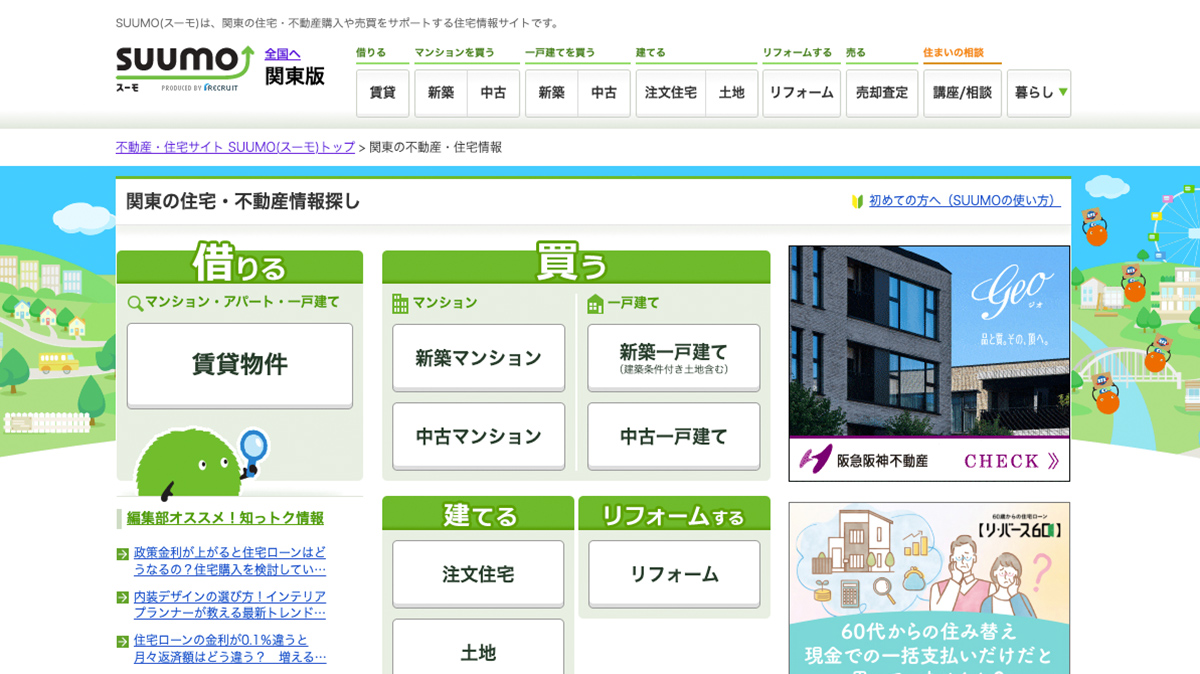Viewport: 1200px width, 674px height.
Task: Select 中古 under 一戸建てを買う
Action: pyautogui.click(x=604, y=93)
